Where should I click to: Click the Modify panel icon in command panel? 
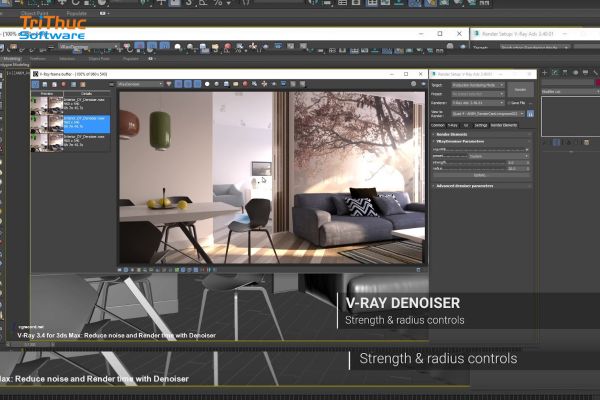[x=556, y=73]
